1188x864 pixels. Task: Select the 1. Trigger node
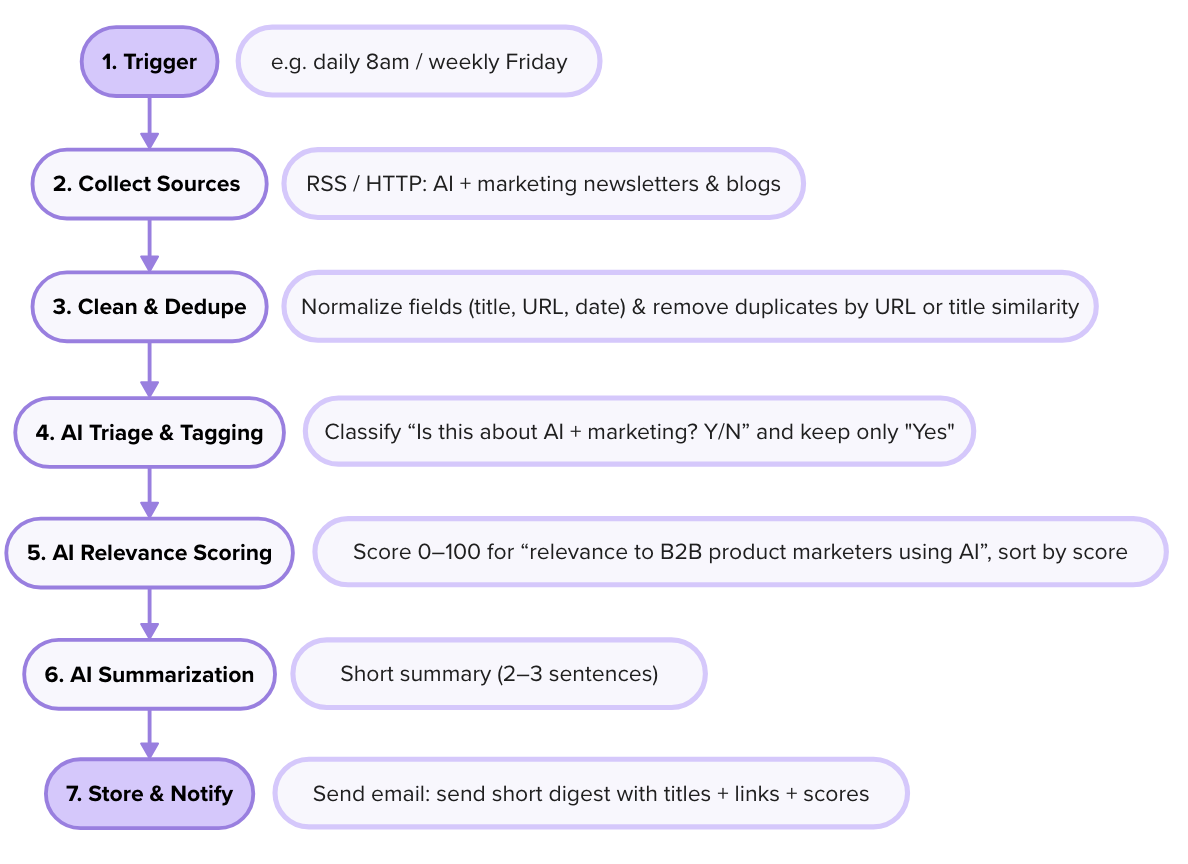(x=149, y=61)
